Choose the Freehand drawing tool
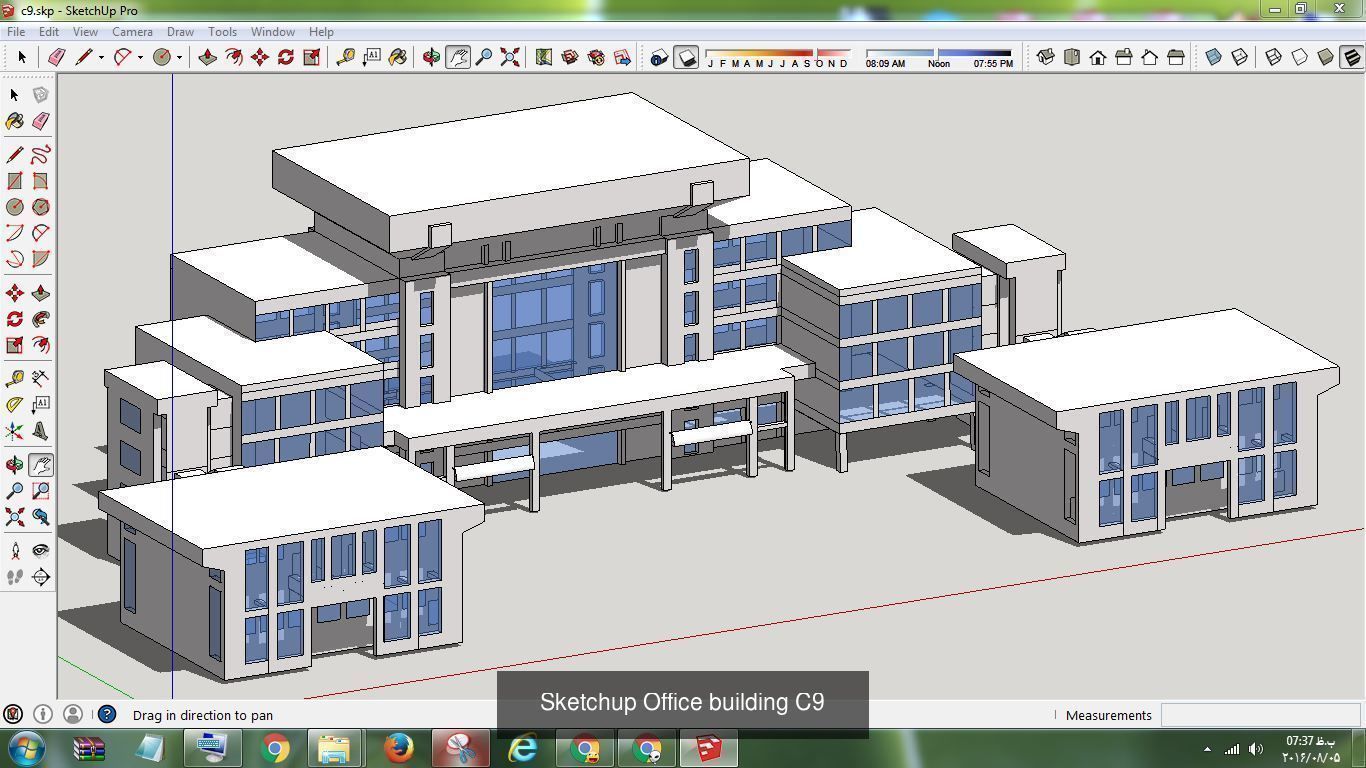The height and width of the screenshot is (768, 1366). tap(40, 155)
